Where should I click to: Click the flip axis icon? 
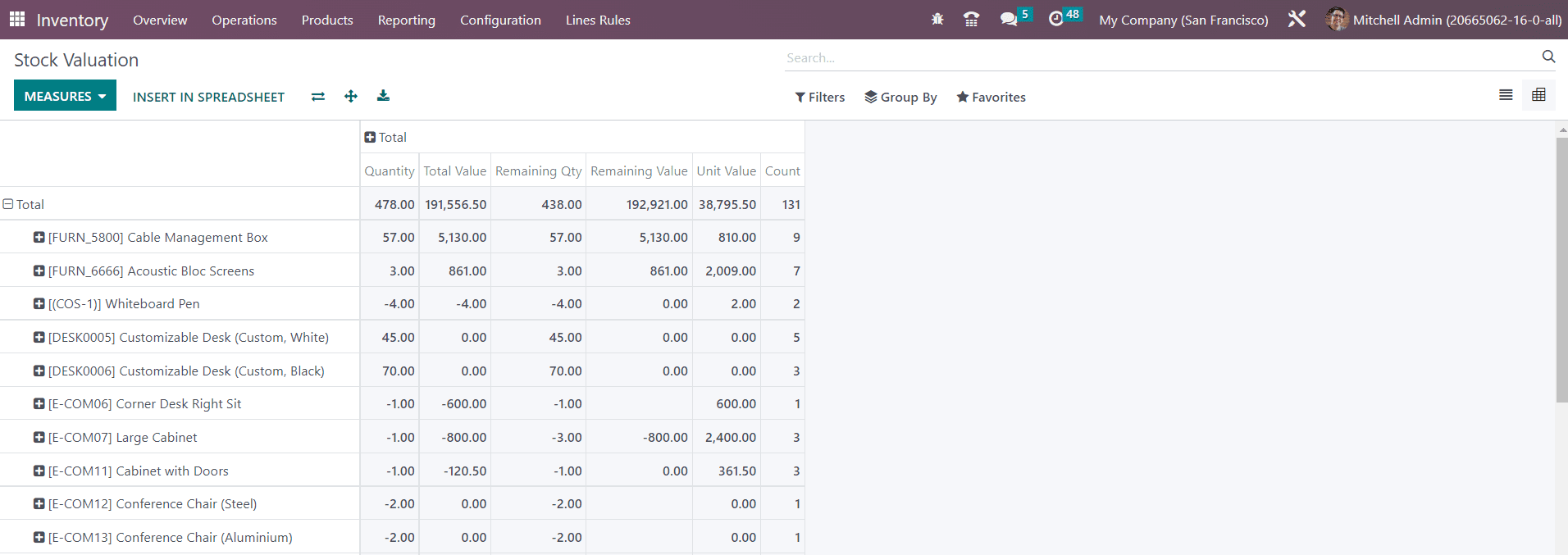coord(318,97)
